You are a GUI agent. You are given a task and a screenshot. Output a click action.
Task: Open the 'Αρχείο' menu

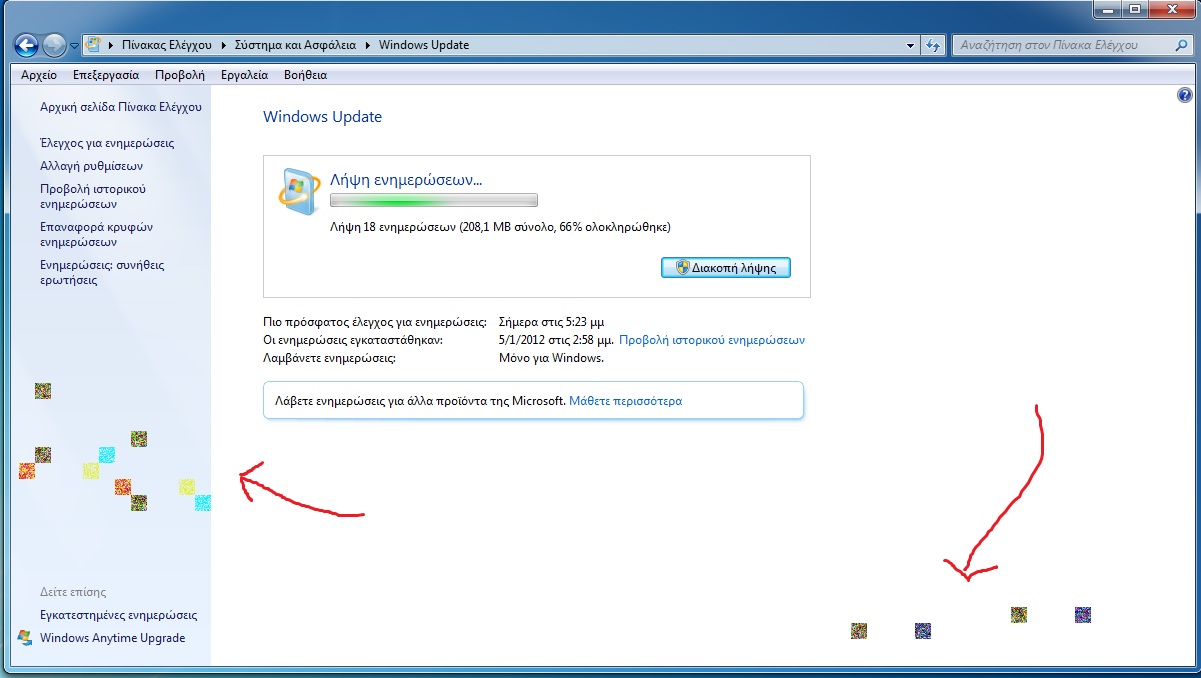pos(39,75)
